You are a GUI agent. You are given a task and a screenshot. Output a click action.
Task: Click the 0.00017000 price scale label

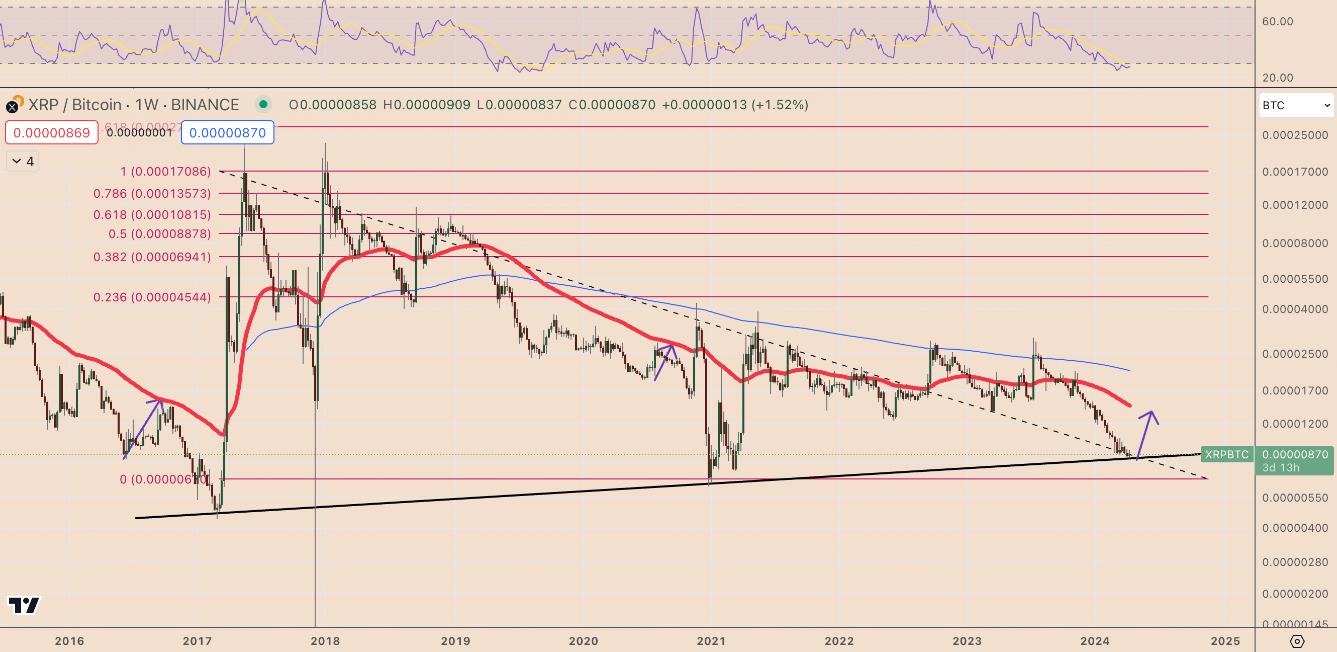[x=1294, y=171]
